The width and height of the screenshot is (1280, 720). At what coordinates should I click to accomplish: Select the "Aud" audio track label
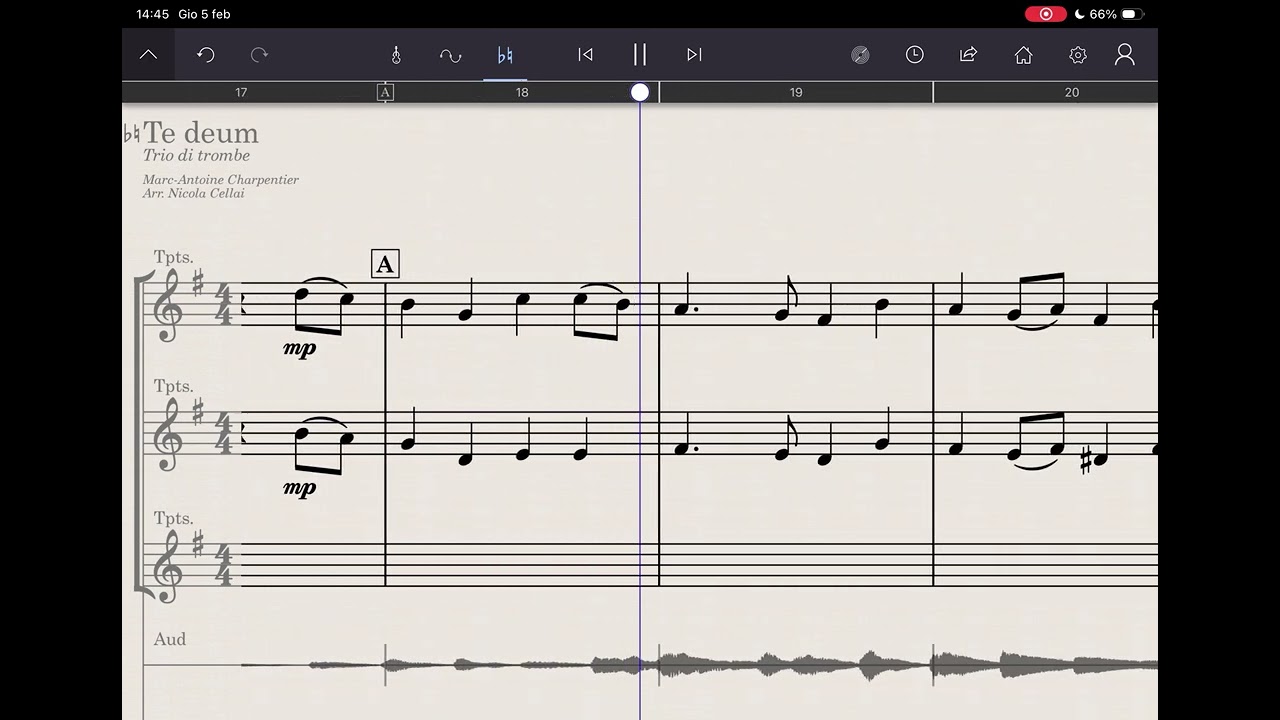tap(170, 639)
